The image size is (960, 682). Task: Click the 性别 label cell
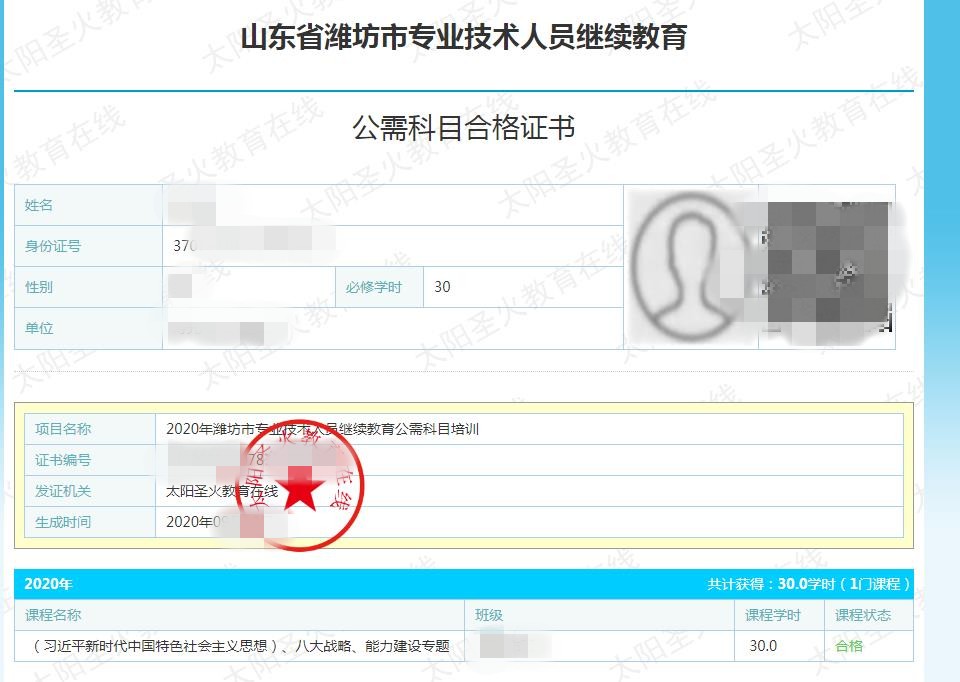click(x=39, y=287)
